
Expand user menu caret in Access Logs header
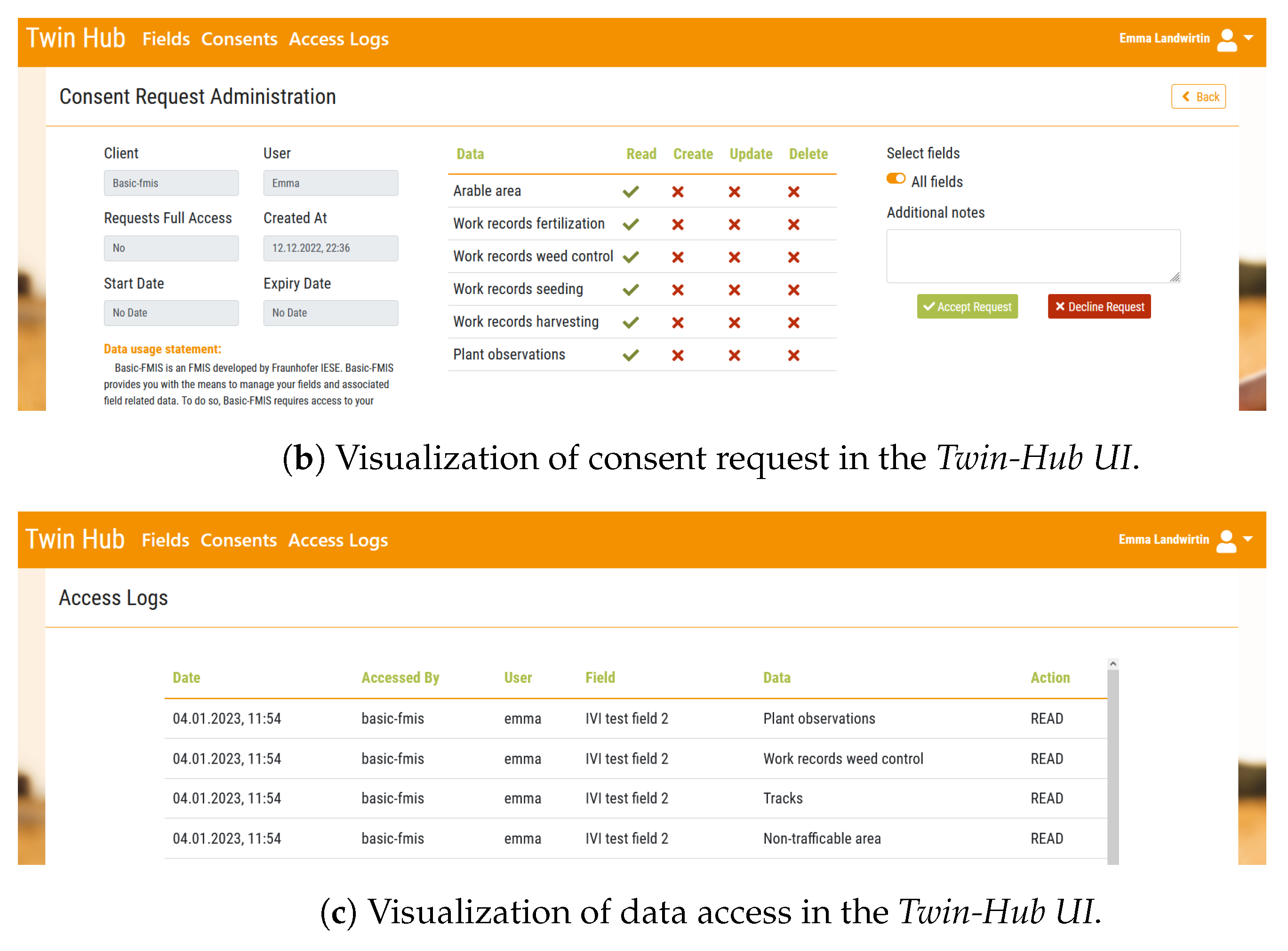click(1248, 539)
